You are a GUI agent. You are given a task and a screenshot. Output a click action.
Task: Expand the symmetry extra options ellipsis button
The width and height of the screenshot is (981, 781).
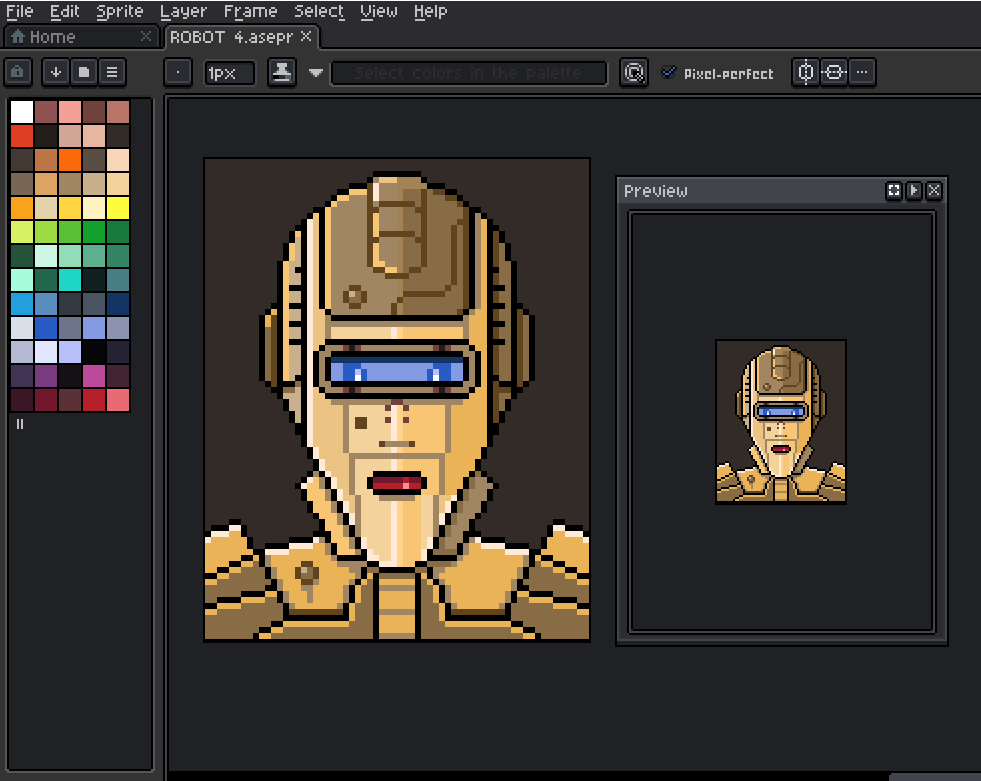tap(862, 72)
